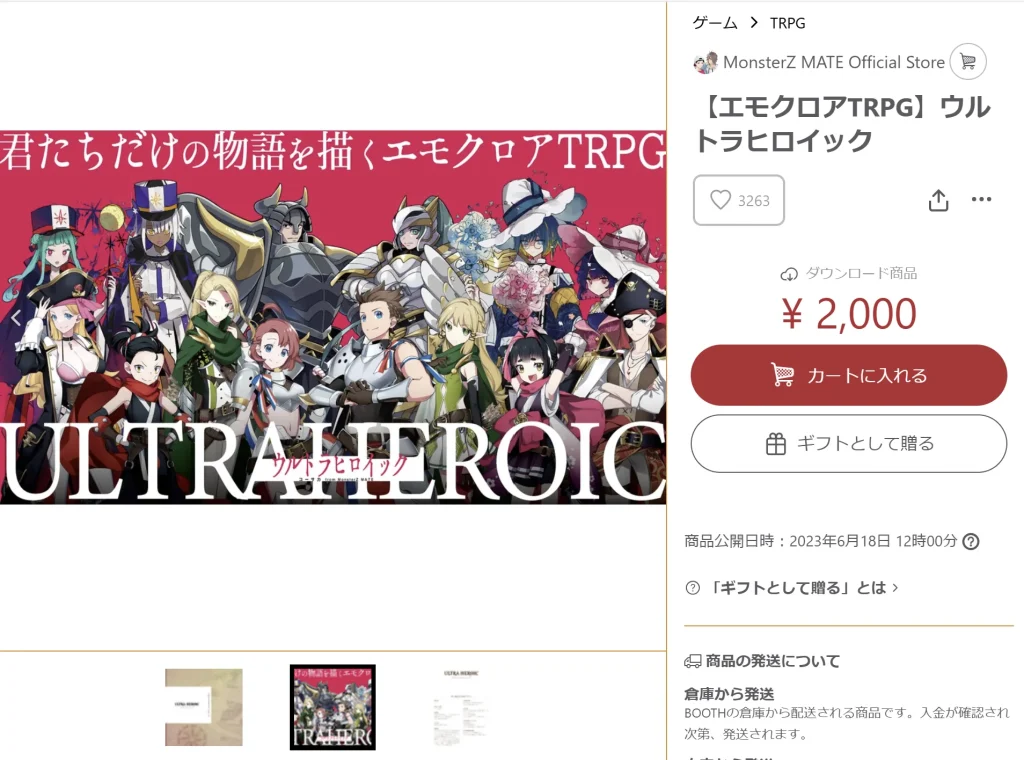Click the breadcrumb chevron after ゲーム
Screen dimensions: 1024x760
click(x=754, y=23)
